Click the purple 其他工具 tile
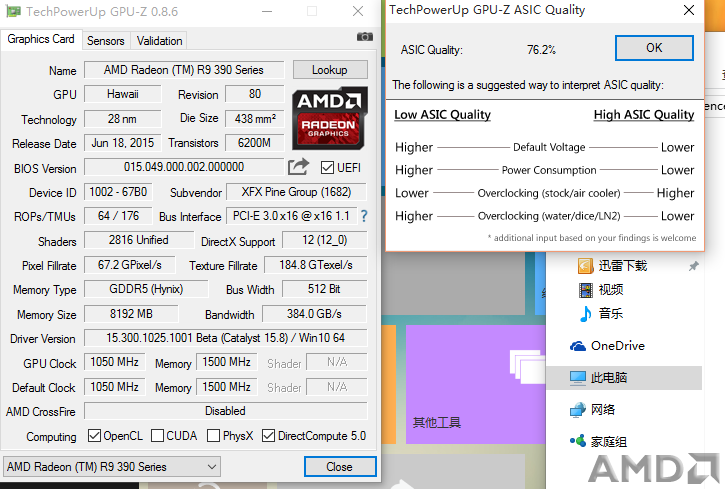The height and width of the screenshot is (489, 725). point(476,385)
